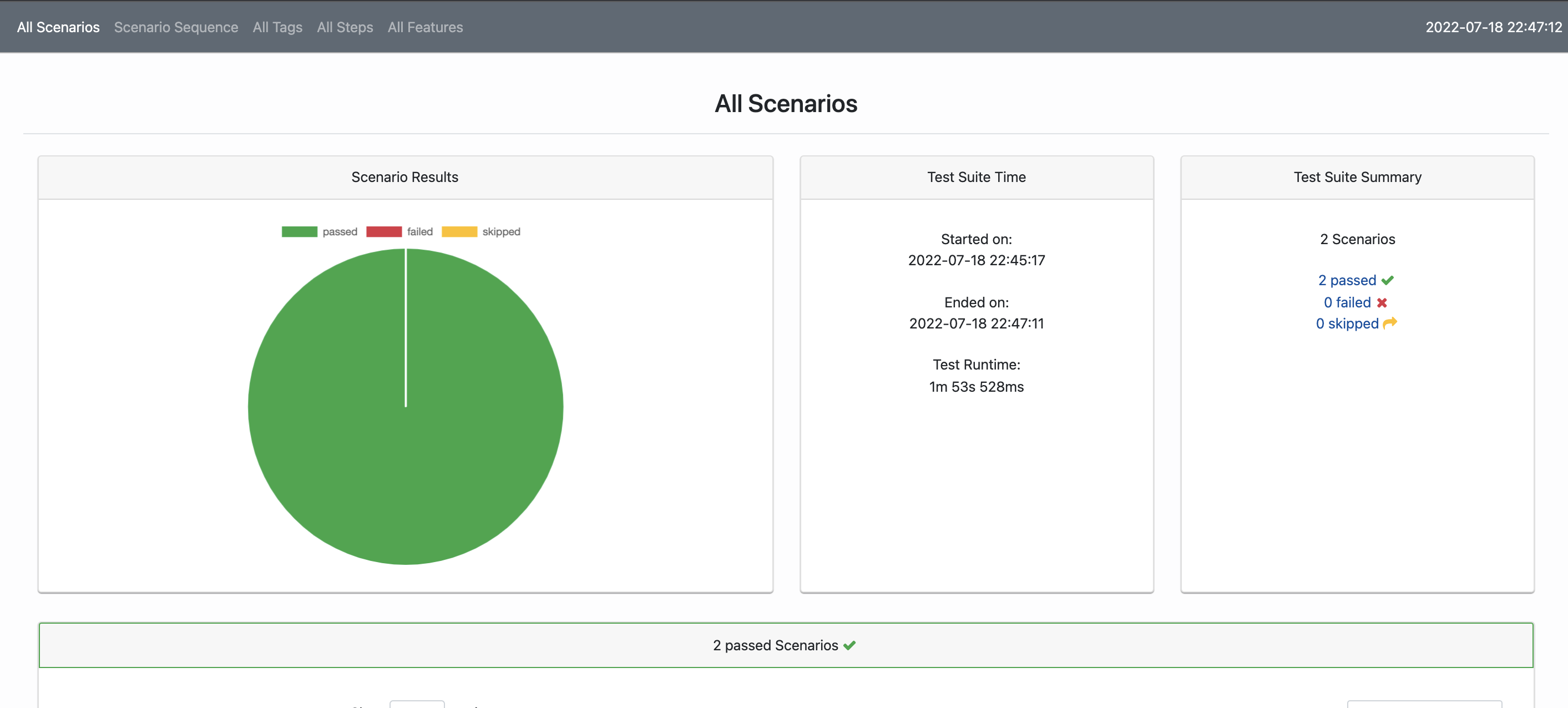Click the green passed checkmark icon
Image resolution: width=1568 pixels, height=708 pixels.
coord(1387,281)
